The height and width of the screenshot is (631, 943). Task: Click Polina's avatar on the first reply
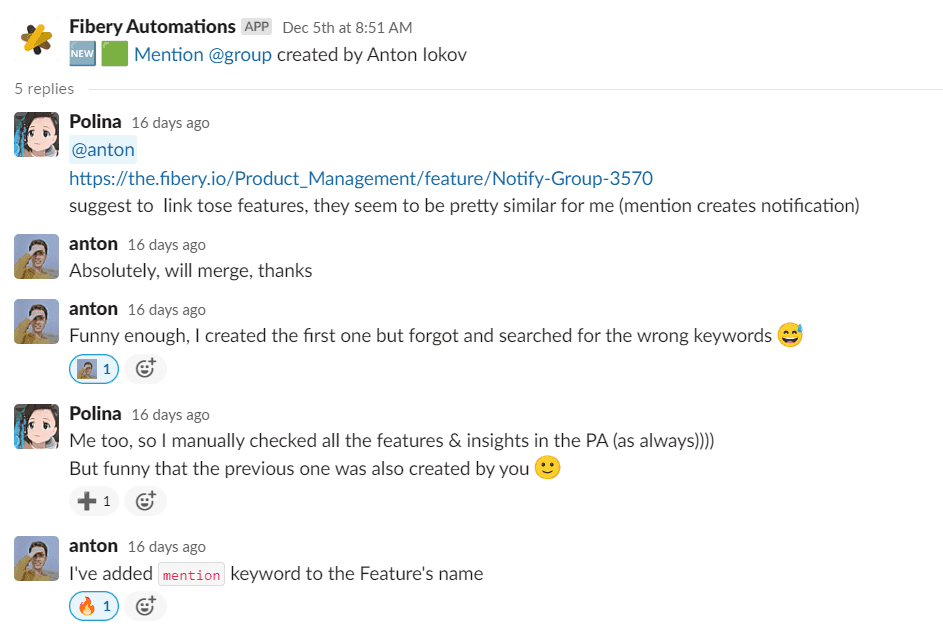tap(37, 135)
